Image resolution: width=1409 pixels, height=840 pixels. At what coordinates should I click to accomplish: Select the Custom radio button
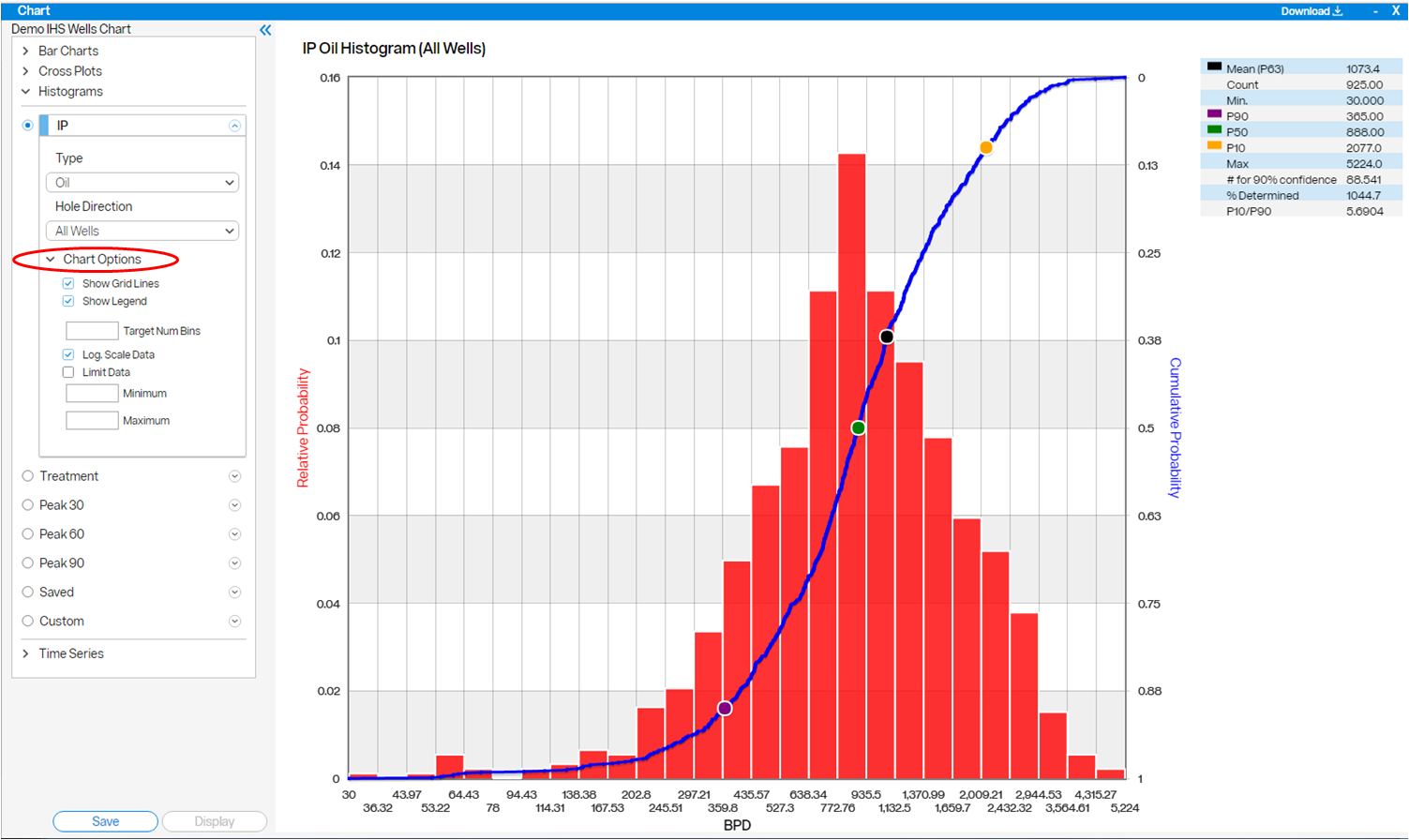tap(28, 622)
